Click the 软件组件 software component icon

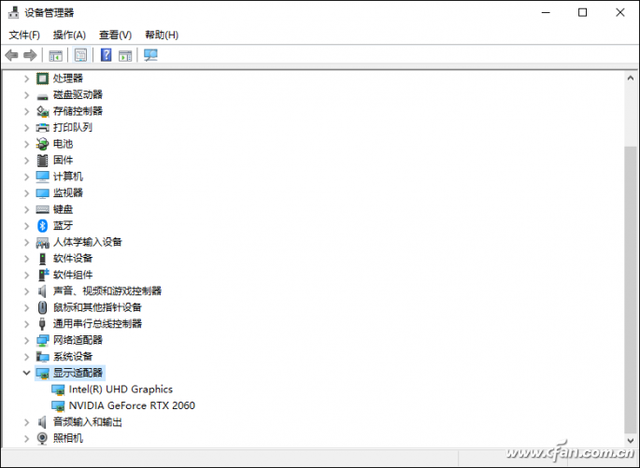coord(43,275)
